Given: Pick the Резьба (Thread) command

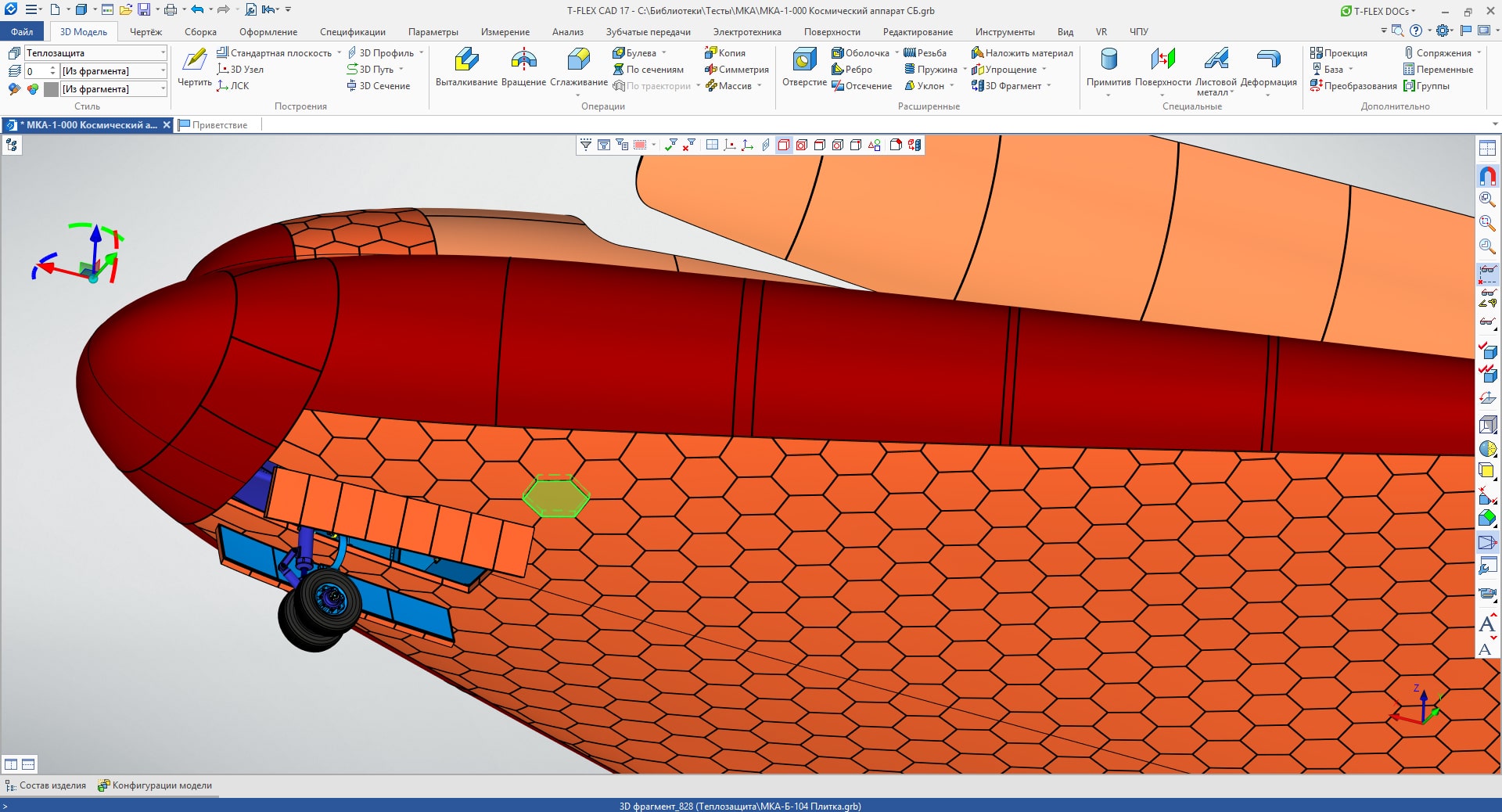Looking at the screenshot, I should pyautogui.click(x=925, y=53).
